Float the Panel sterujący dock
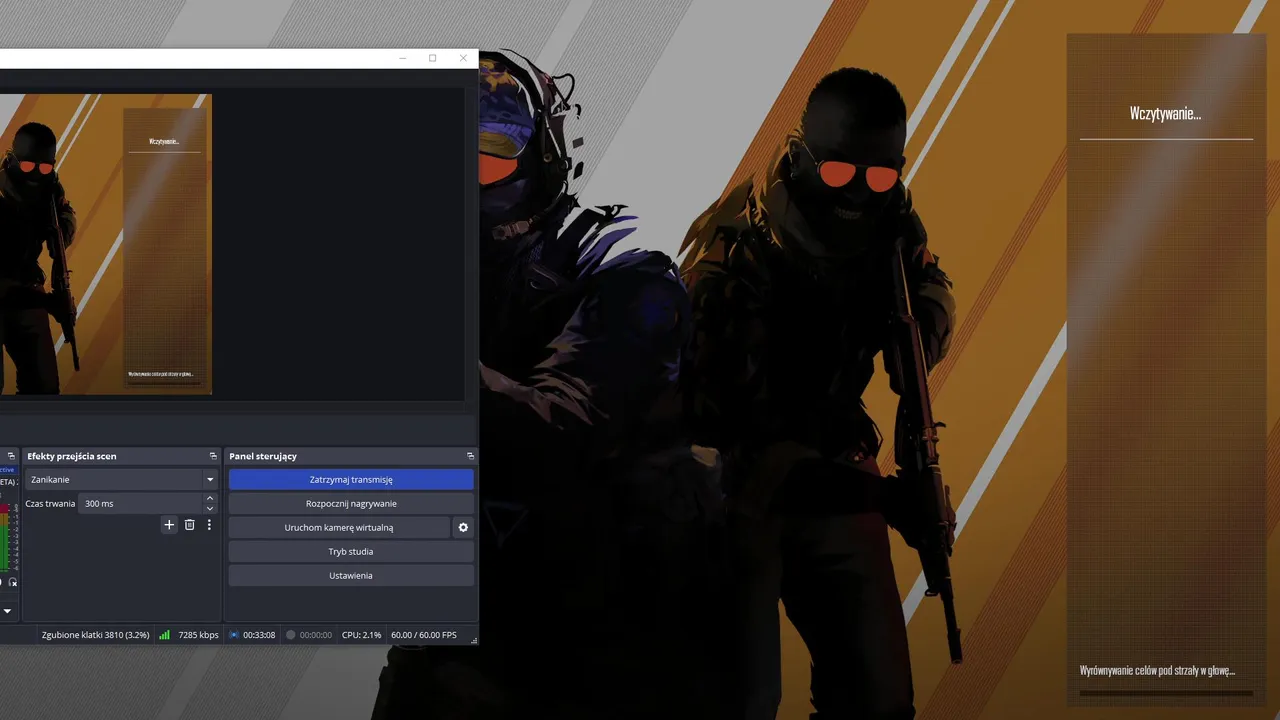 pyautogui.click(x=470, y=456)
